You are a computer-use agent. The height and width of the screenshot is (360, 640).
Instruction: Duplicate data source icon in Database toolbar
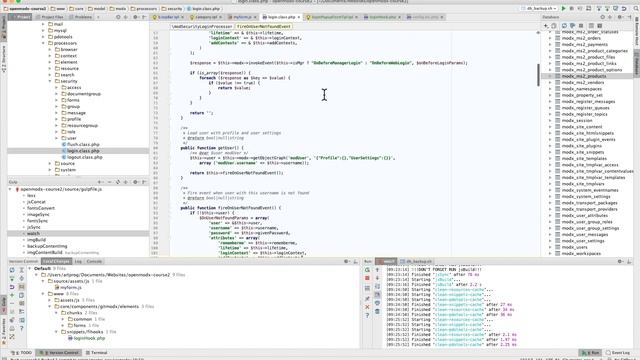click(554, 26)
